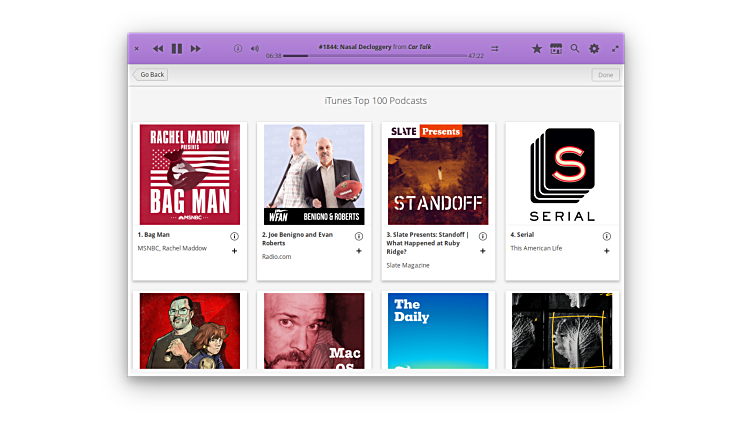Click the star favorites icon
The width and height of the screenshot is (752, 423).
(x=536, y=48)
